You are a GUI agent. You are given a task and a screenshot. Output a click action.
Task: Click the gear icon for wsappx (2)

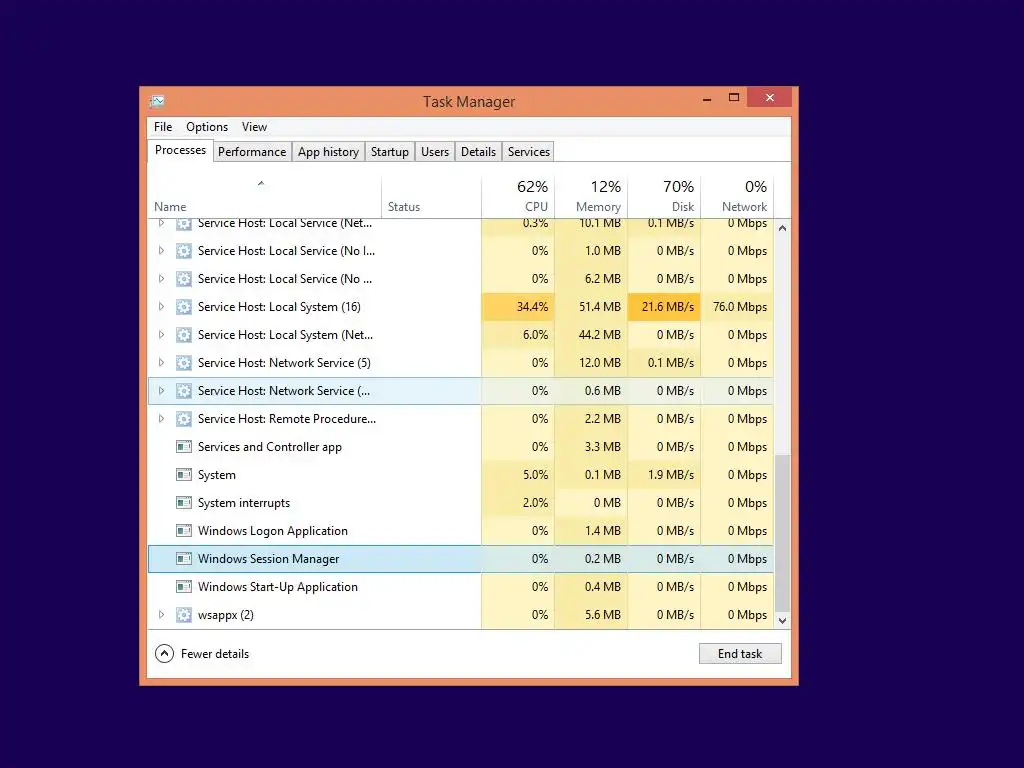tap(184, 615)
